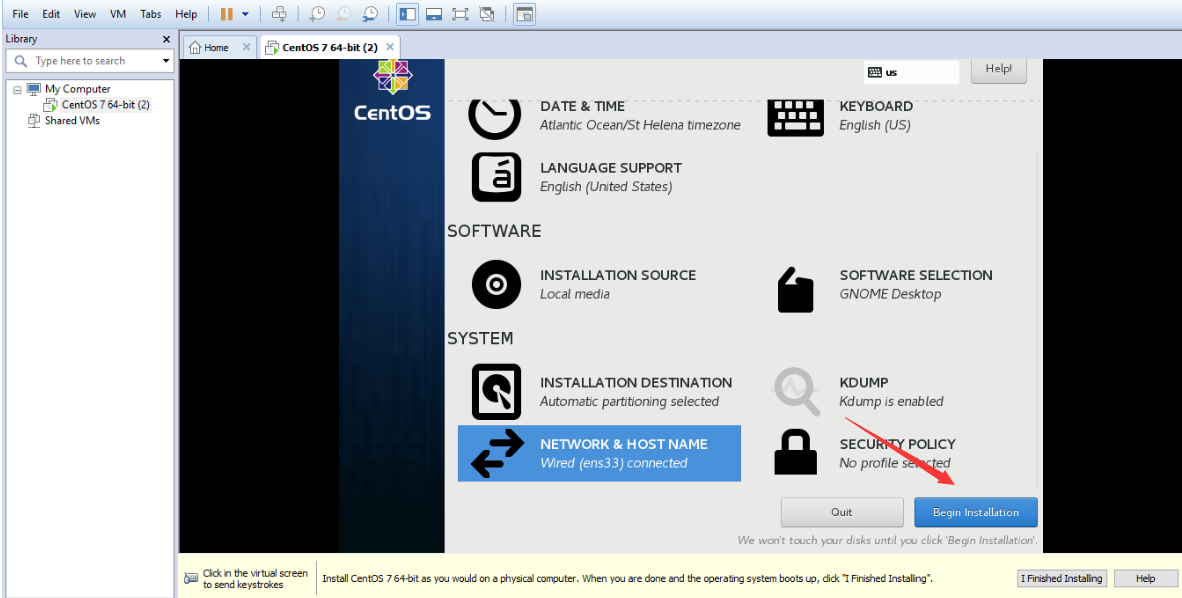Open the Library search filter dropdown
Image resolution: width=1182 pixels, height=598 pixels.
[x=166, y=60]
